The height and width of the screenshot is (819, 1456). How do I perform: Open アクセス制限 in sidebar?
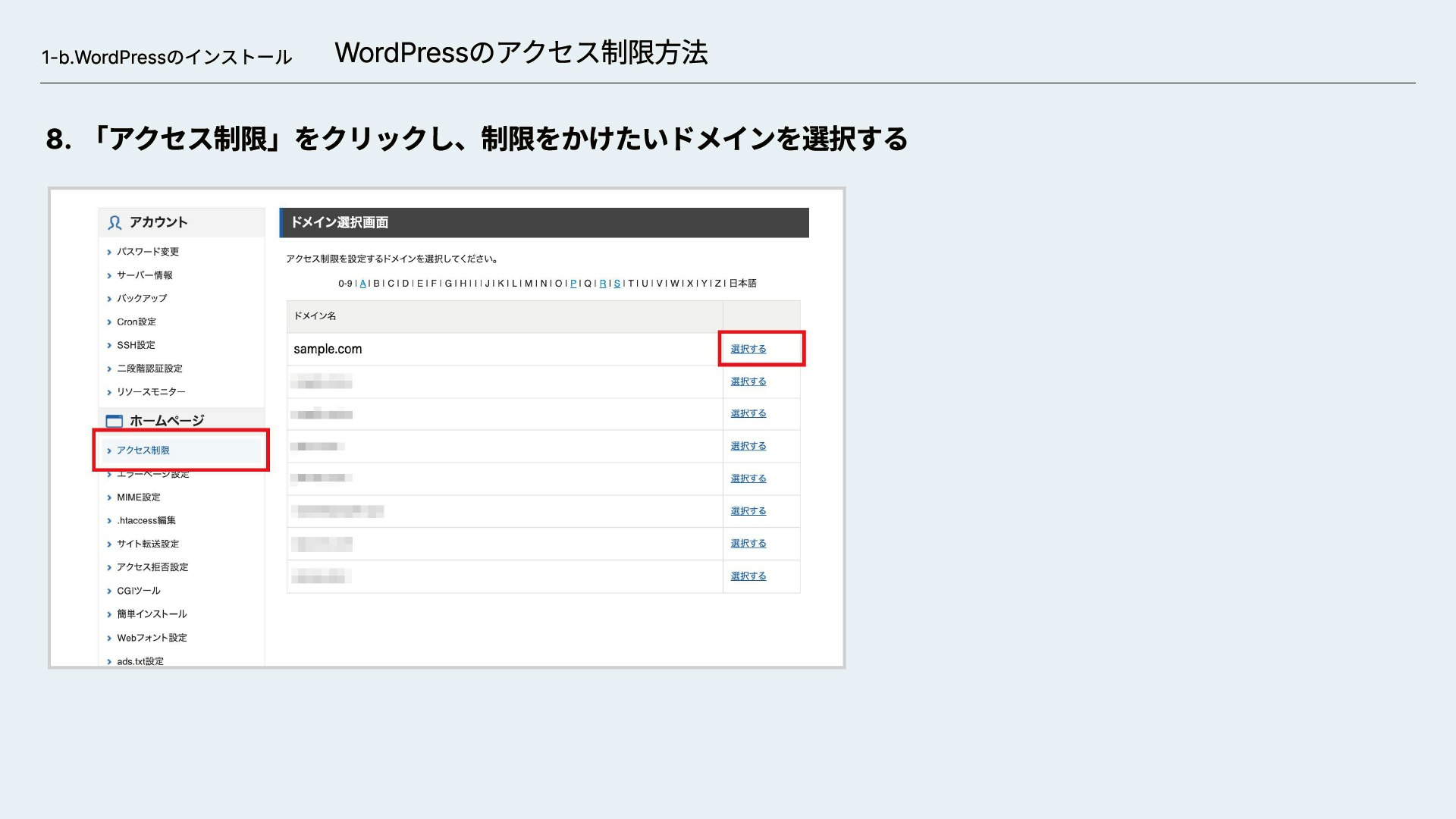point(143,450)
